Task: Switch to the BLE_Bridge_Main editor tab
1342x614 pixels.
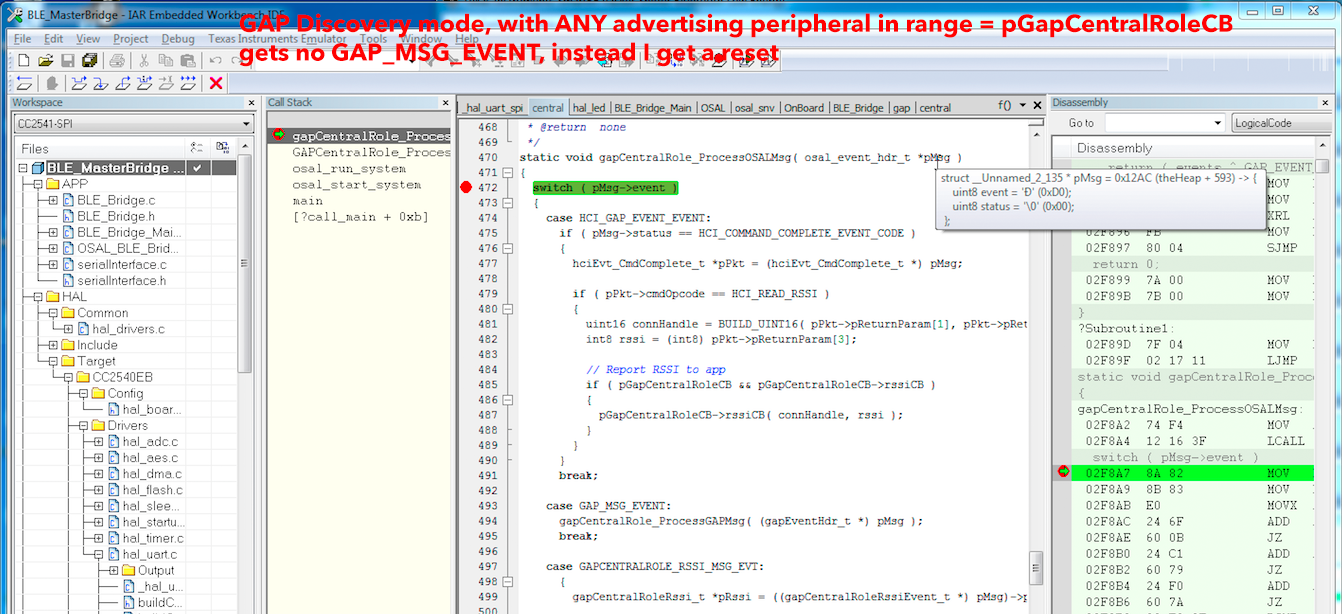Action: click(653, 107)
